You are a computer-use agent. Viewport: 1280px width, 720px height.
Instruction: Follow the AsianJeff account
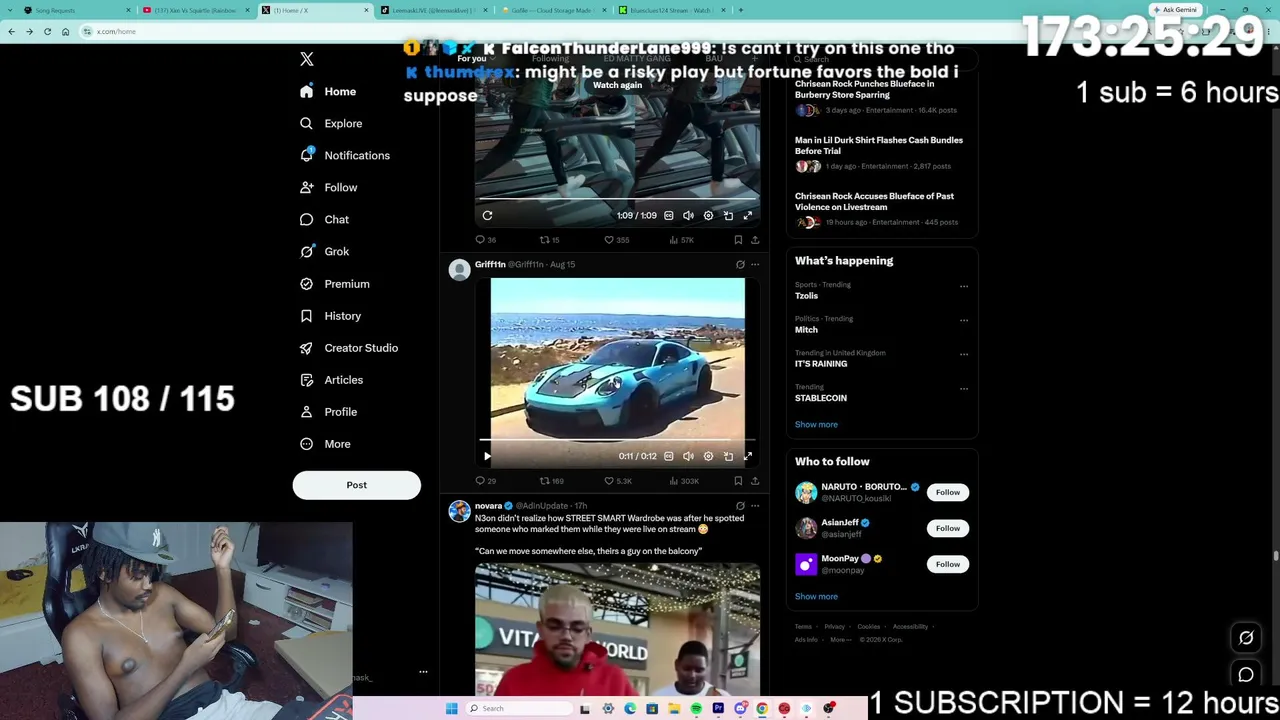pyautogui.click(x=948, y=528)
